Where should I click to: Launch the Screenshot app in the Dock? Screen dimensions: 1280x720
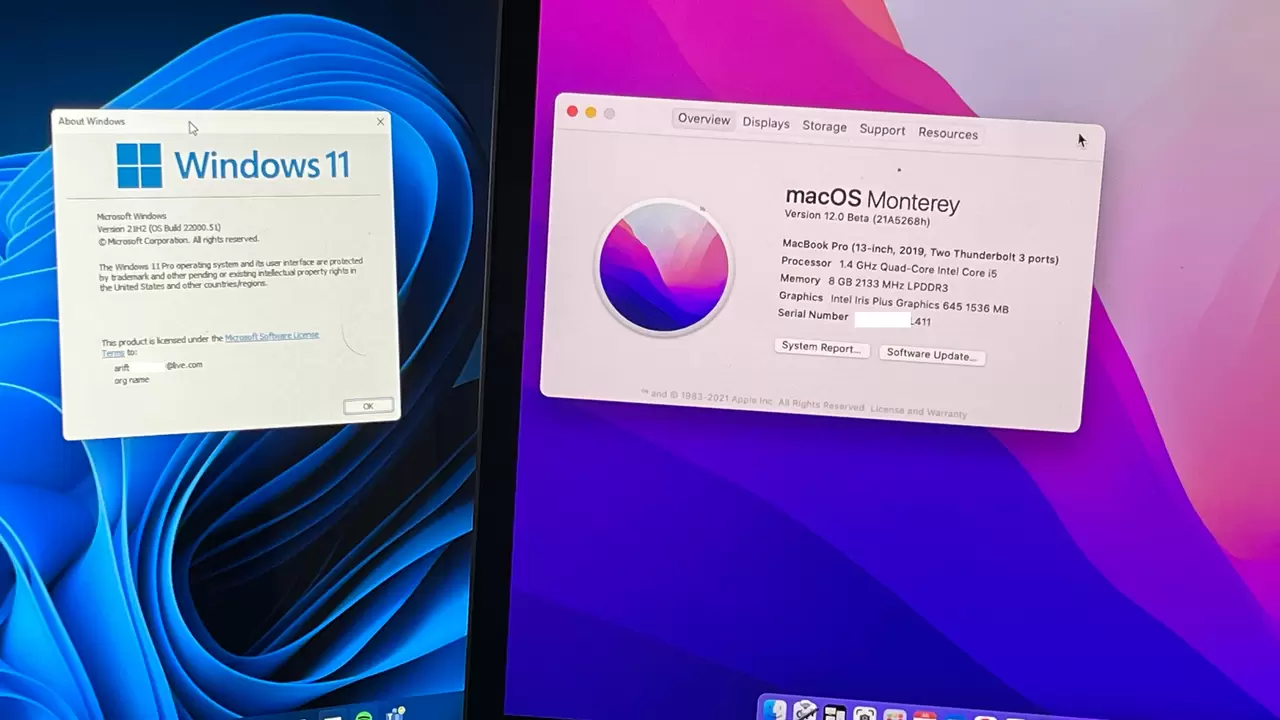(x=865, y=713)
